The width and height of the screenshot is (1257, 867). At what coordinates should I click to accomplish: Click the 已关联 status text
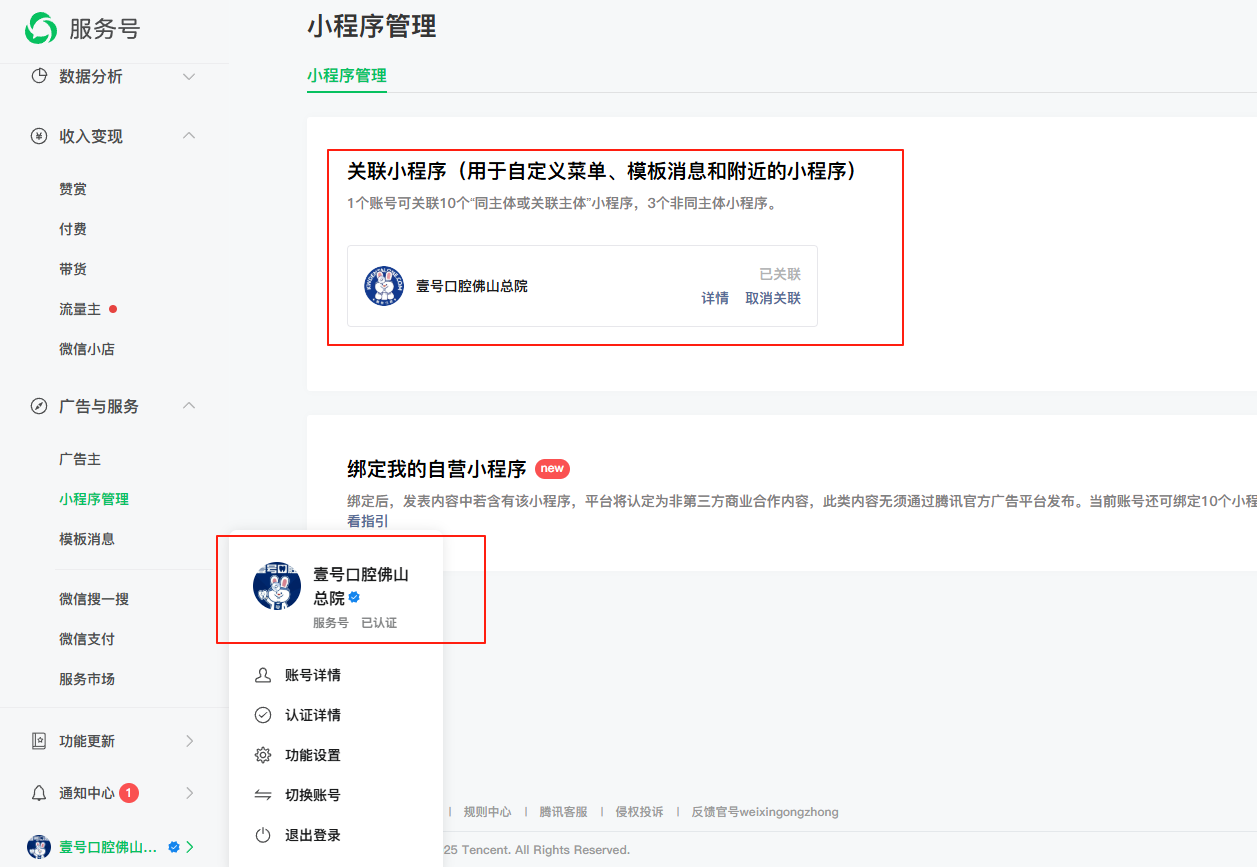coord(780,274)
